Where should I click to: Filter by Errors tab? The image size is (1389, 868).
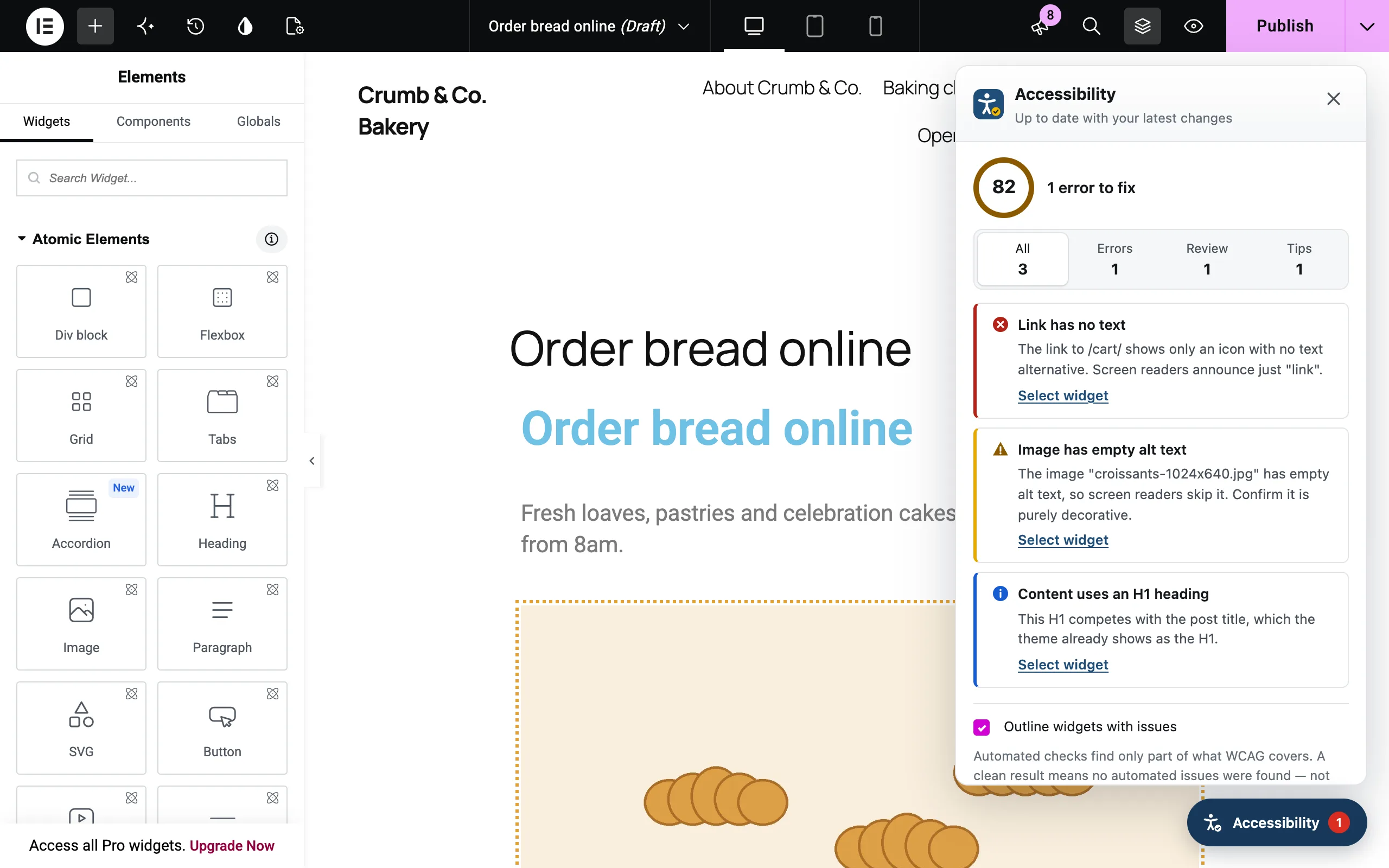(1114, 259)
